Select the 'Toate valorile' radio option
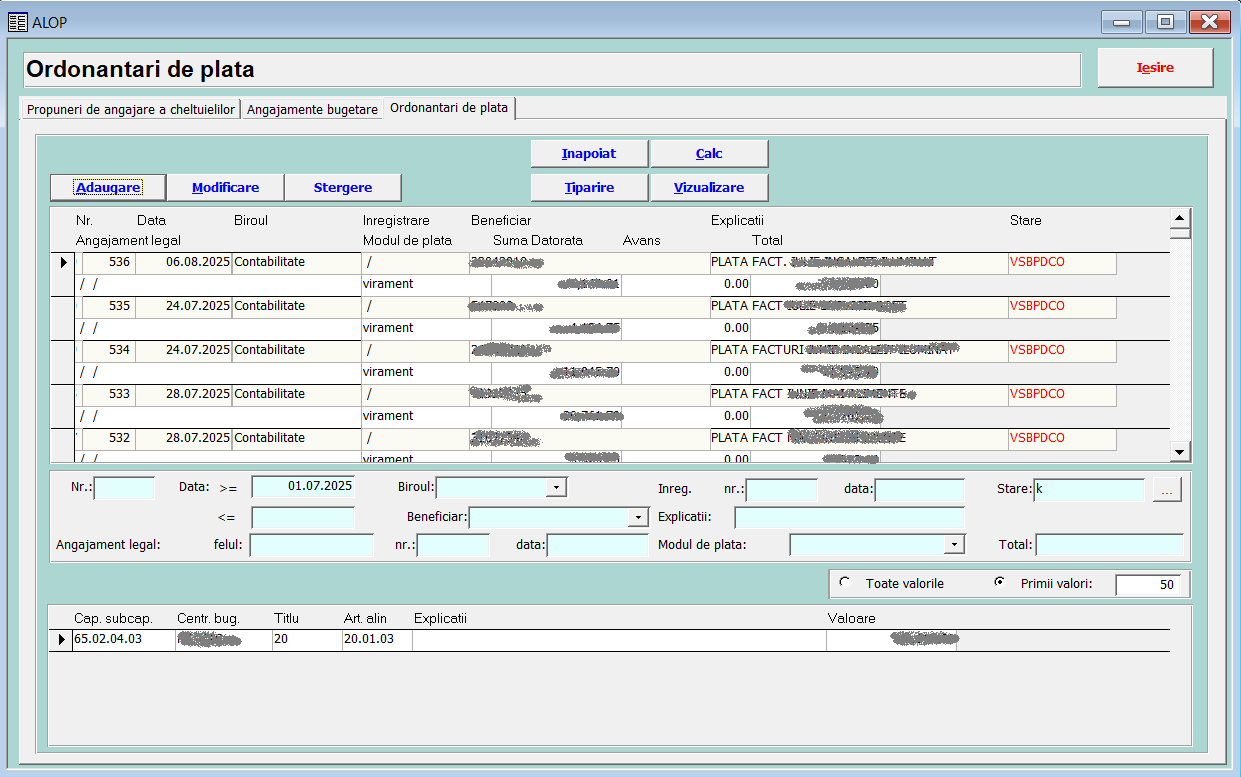This screenshot has width=1241, height=777. point(845,583)
